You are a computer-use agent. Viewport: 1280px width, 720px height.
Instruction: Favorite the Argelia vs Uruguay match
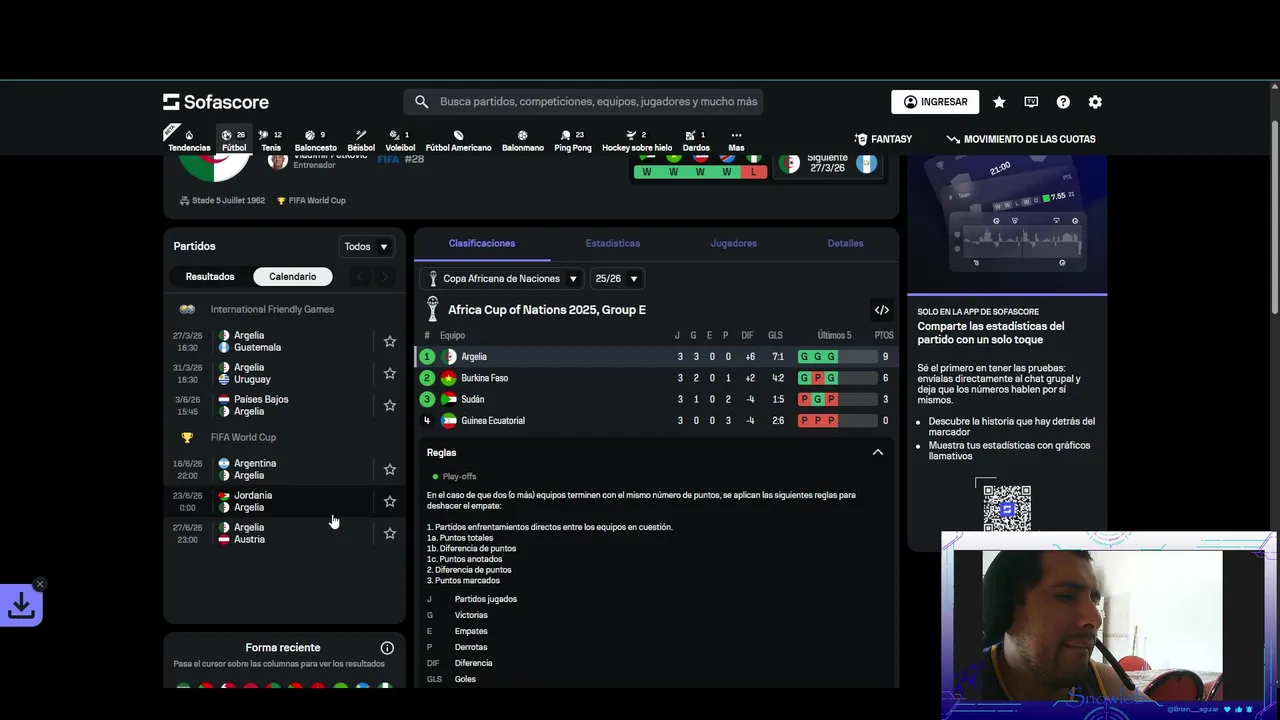click(x=390, y=373)
